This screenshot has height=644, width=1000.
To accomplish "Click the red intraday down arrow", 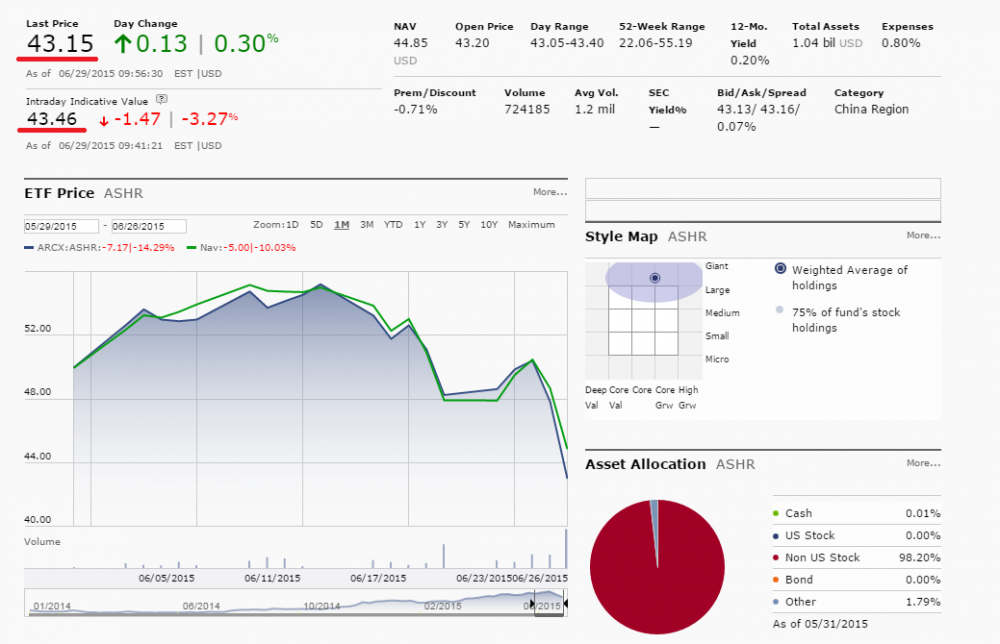I will tap(104, 121).
